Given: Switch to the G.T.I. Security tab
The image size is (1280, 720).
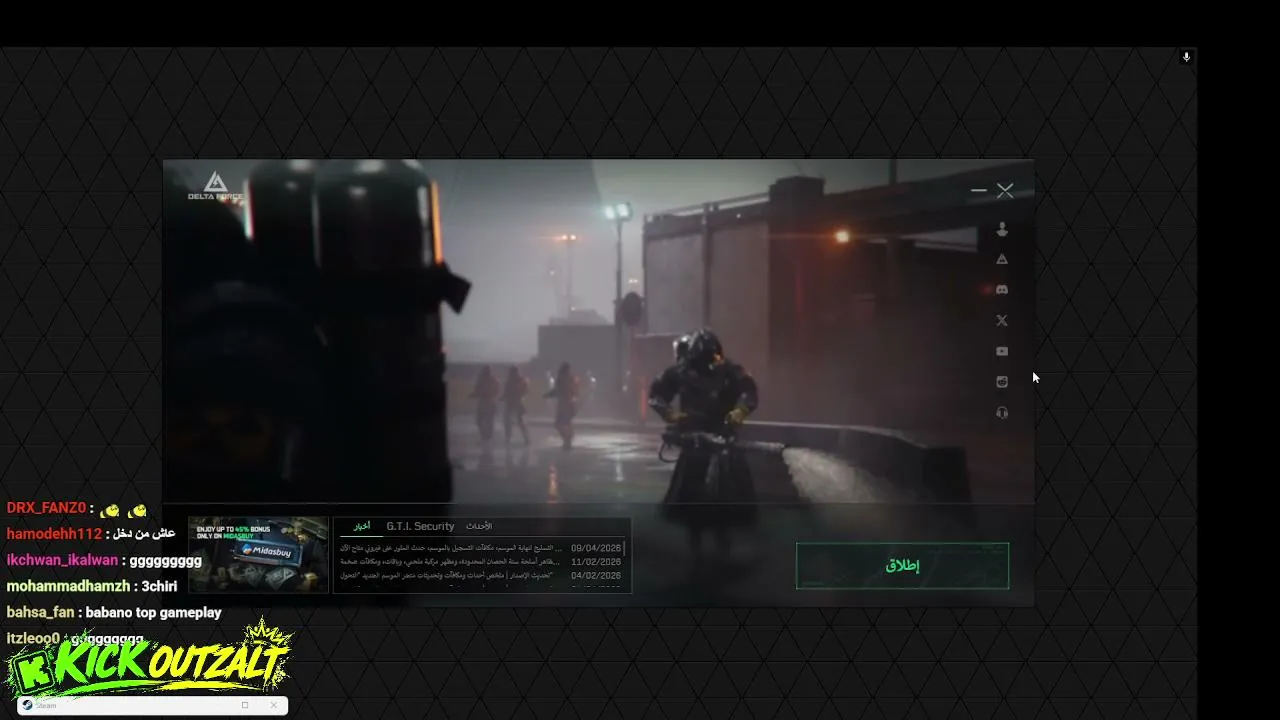Looking at the screenshot, I should (x=420, y=526).
